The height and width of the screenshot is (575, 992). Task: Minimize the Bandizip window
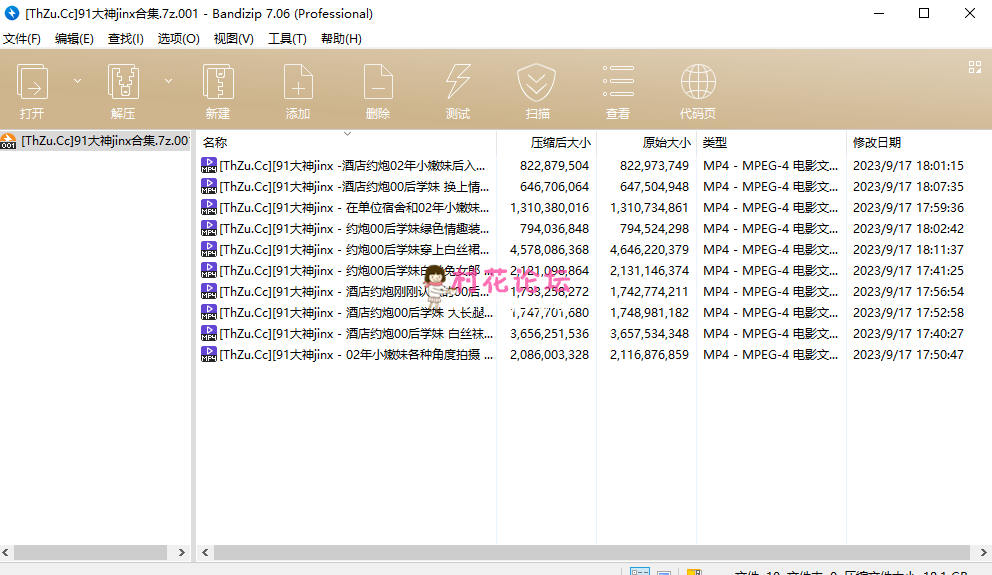[x=879, y=13]
